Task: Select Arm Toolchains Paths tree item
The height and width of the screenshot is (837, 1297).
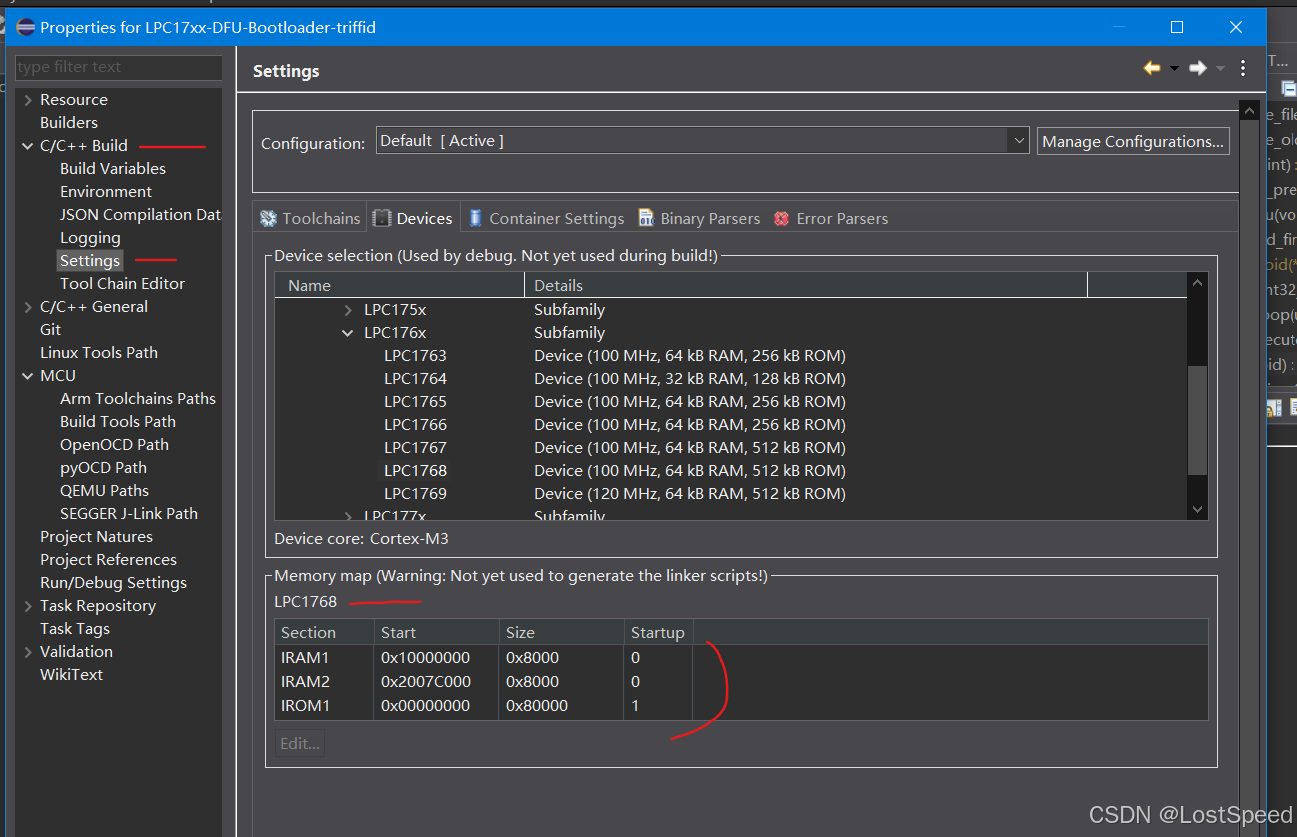Action: (x=138, y=399)
